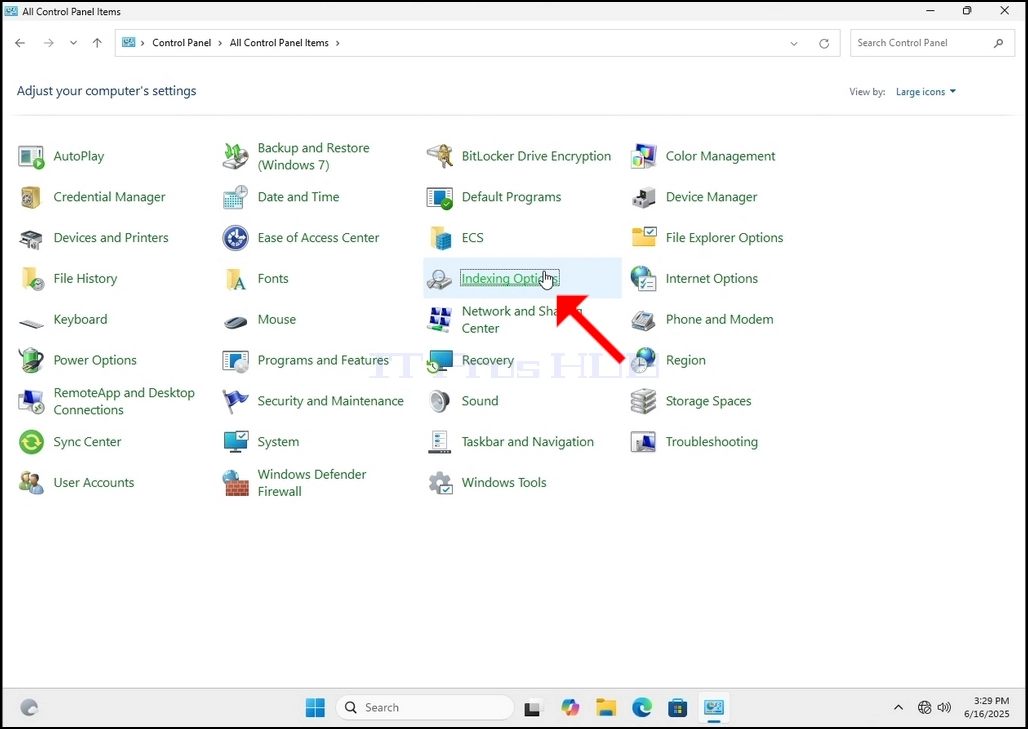Open the Region globe icon

coord(644,361)
